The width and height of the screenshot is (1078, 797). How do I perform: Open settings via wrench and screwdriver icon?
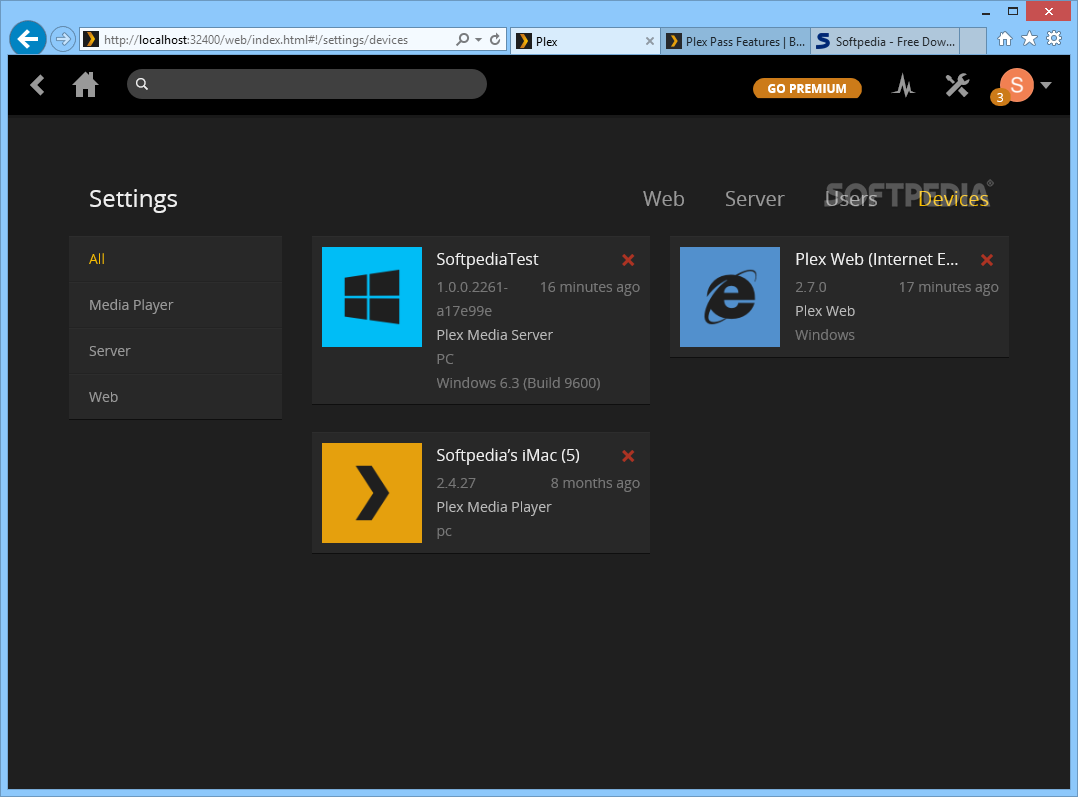click(x=956, y=85)
